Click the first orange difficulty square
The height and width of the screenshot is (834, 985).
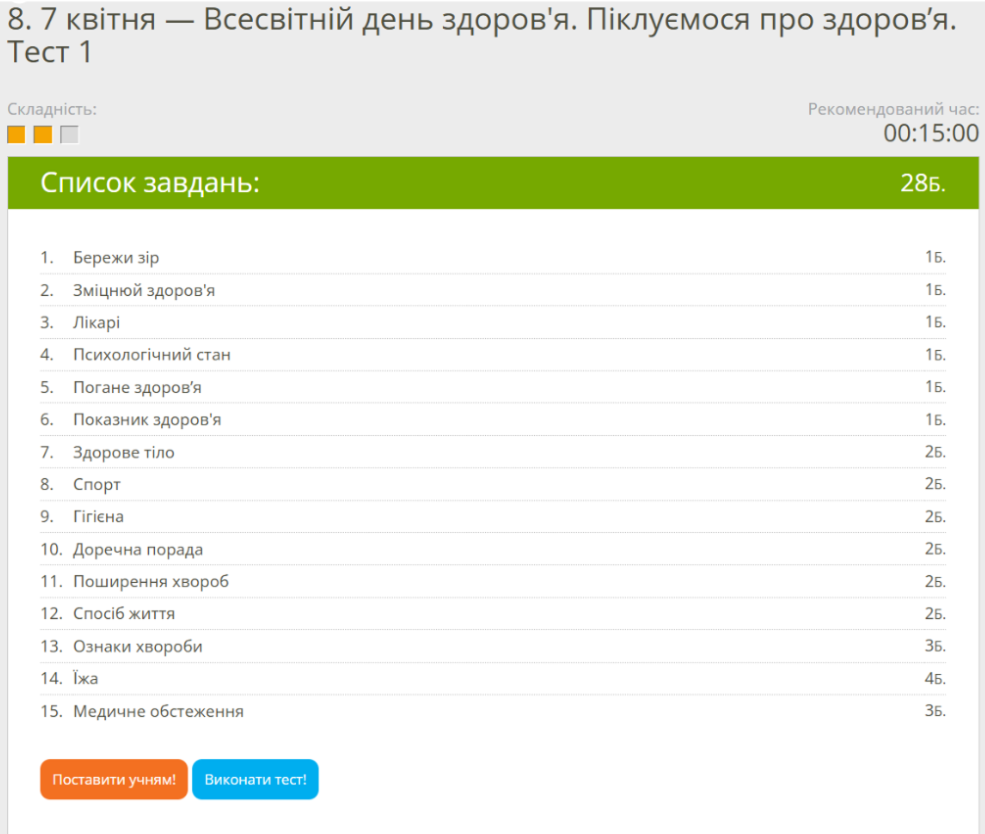coord(16,135)
